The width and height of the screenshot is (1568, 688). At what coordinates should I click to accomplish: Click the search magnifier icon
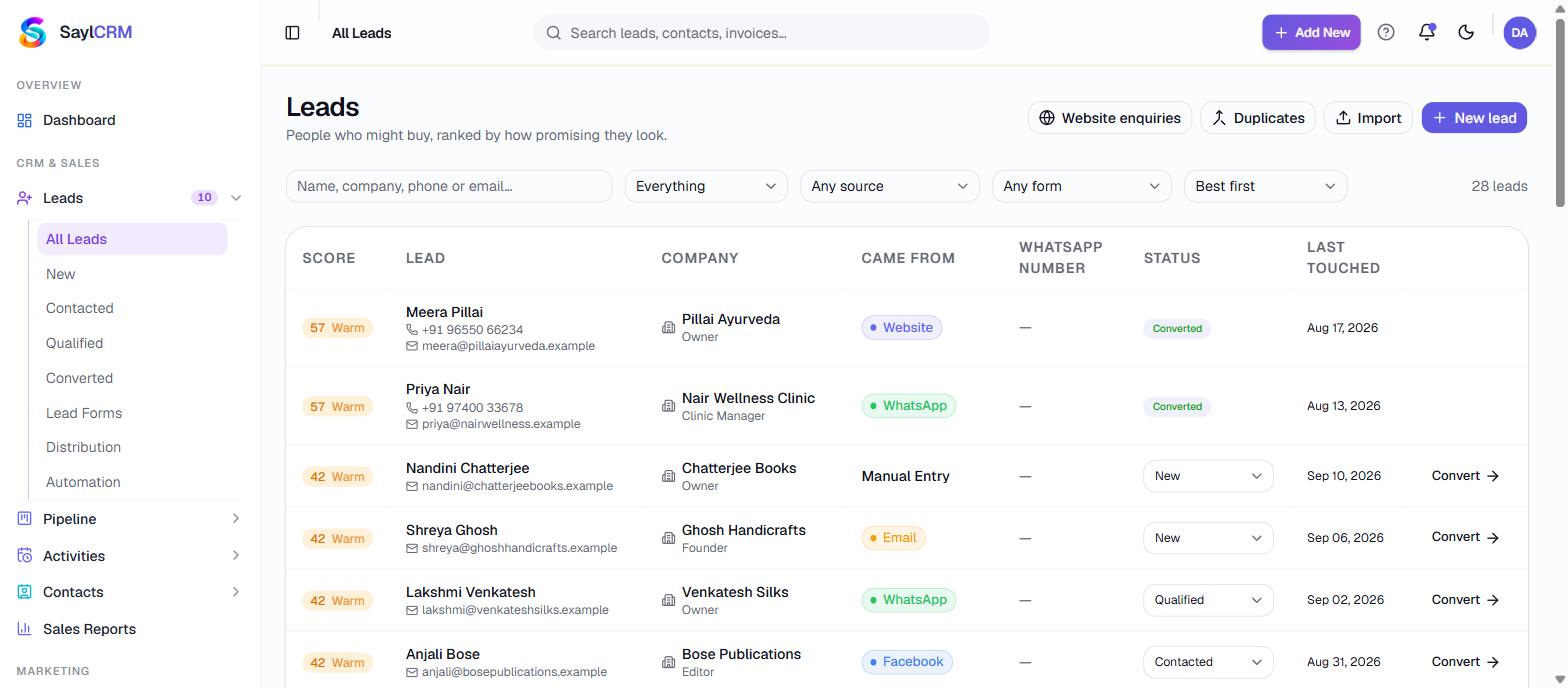(x=553, y=33)
